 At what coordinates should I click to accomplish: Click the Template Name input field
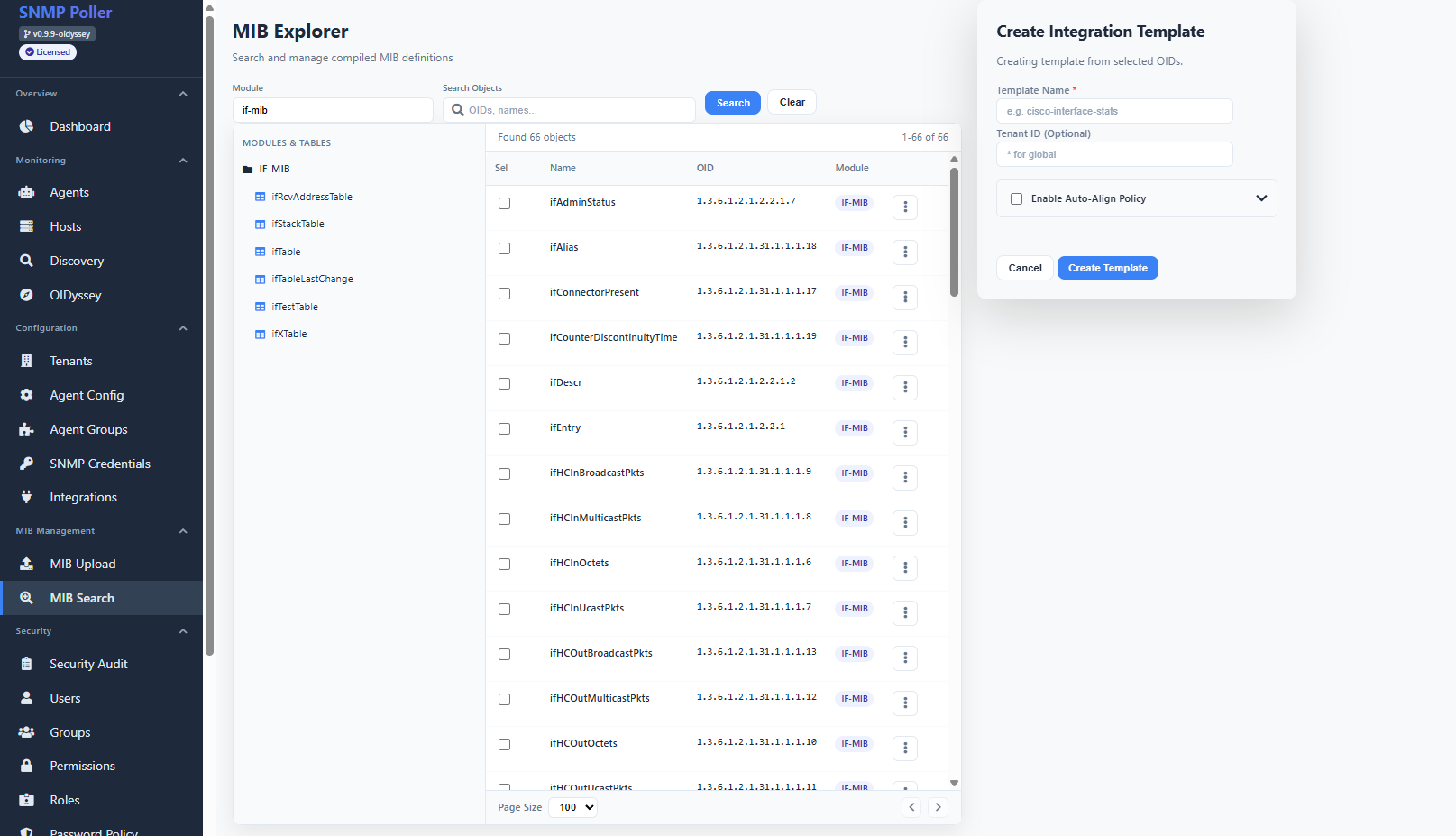[1113, 111]
